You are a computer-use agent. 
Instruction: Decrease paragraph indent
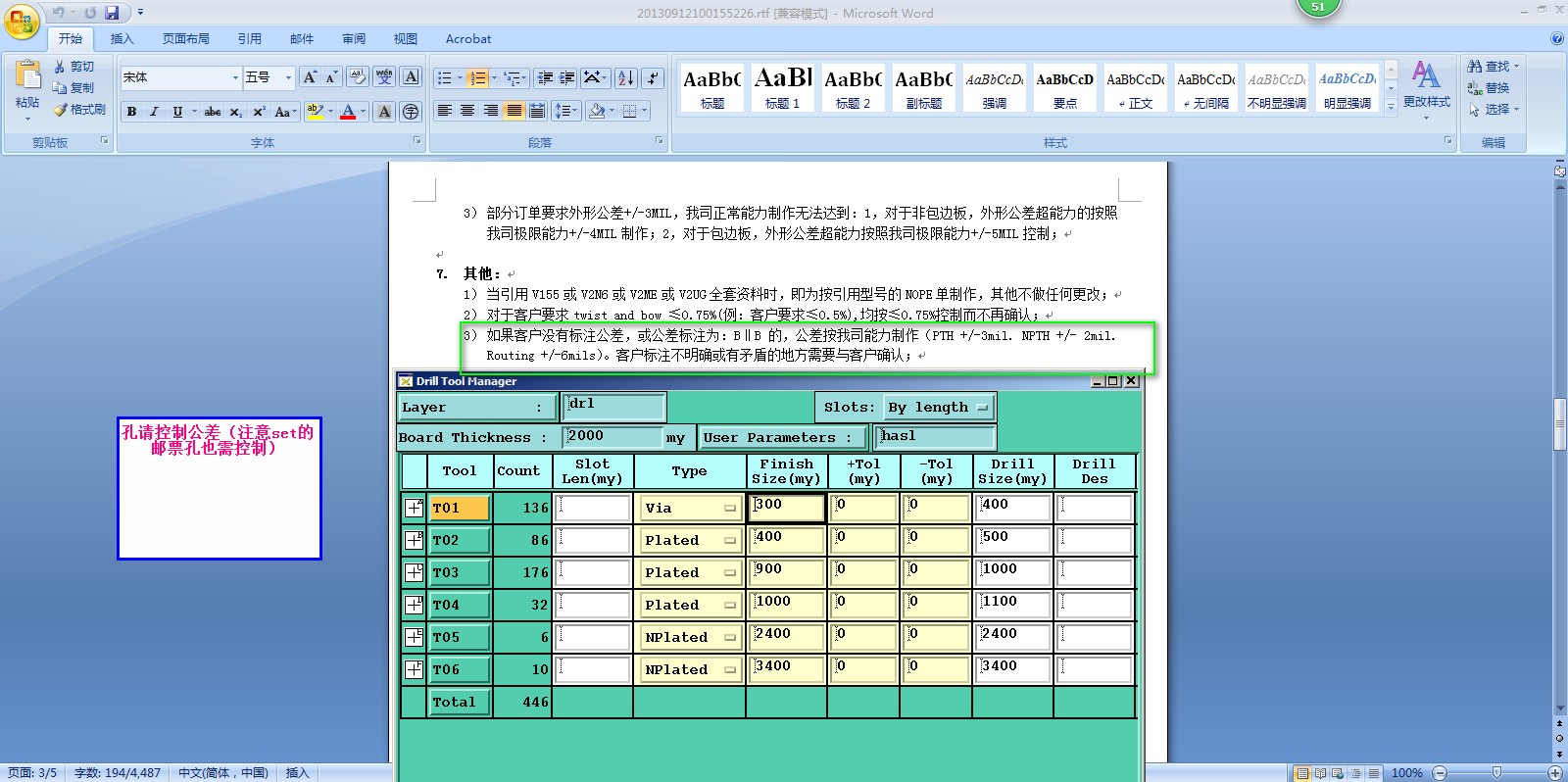point(545,77)
